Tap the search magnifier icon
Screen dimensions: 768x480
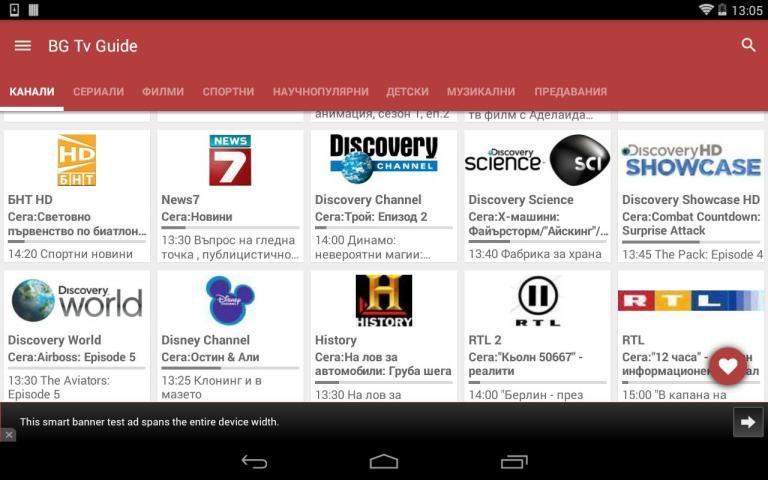tap(748, 46)
